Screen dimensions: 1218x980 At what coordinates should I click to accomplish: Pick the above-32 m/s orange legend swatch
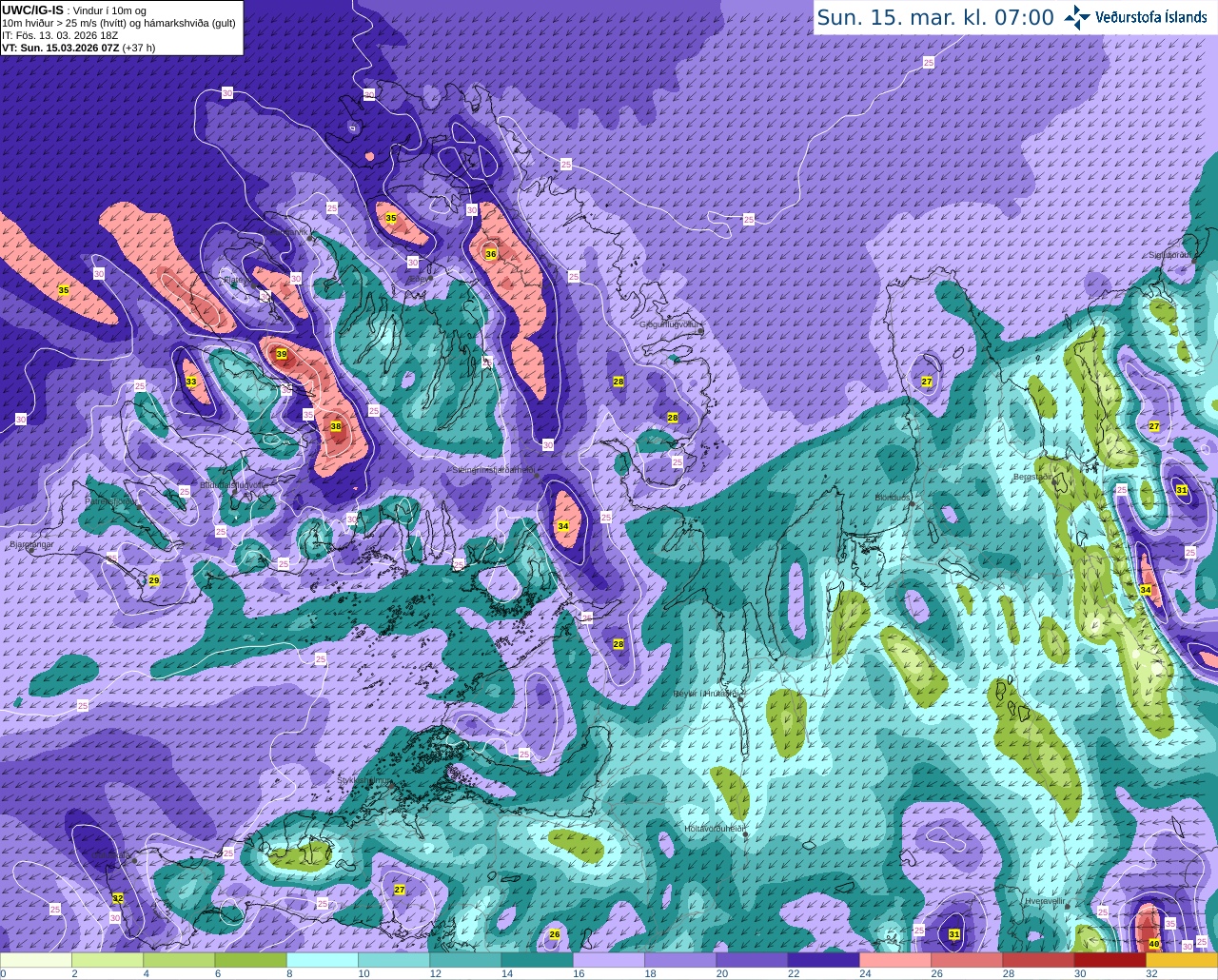(x=1182, y=960)
